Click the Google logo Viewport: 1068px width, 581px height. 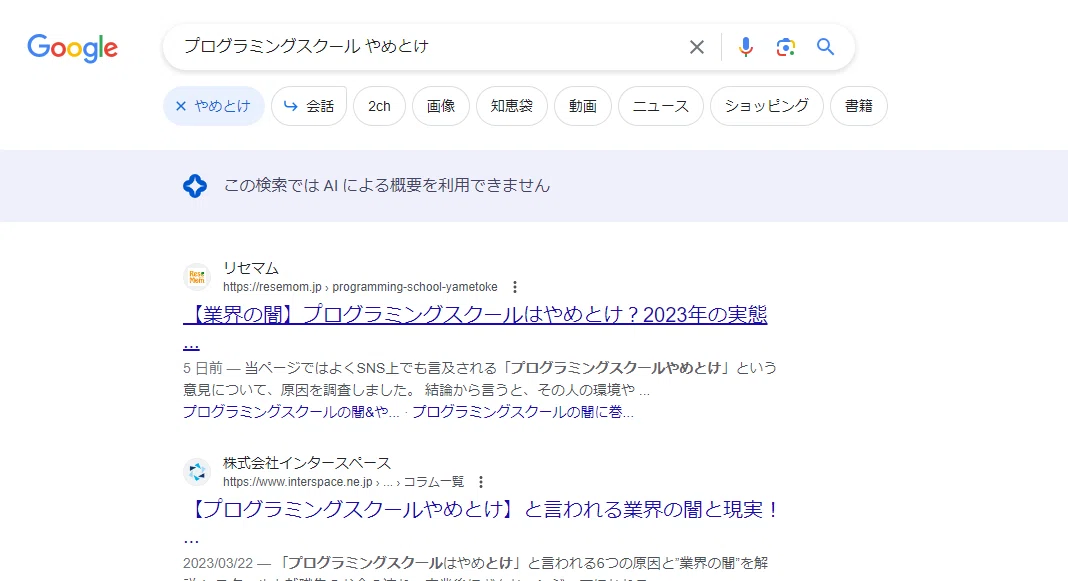[x=72, y=48]
